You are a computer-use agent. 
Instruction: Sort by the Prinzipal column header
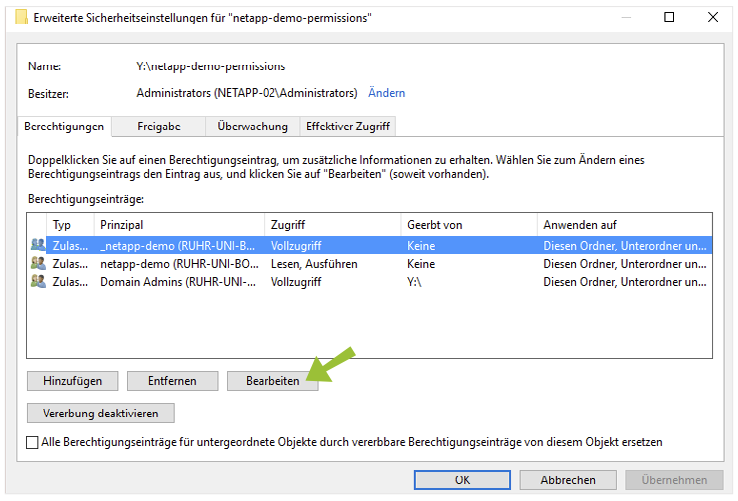(179, 225)
